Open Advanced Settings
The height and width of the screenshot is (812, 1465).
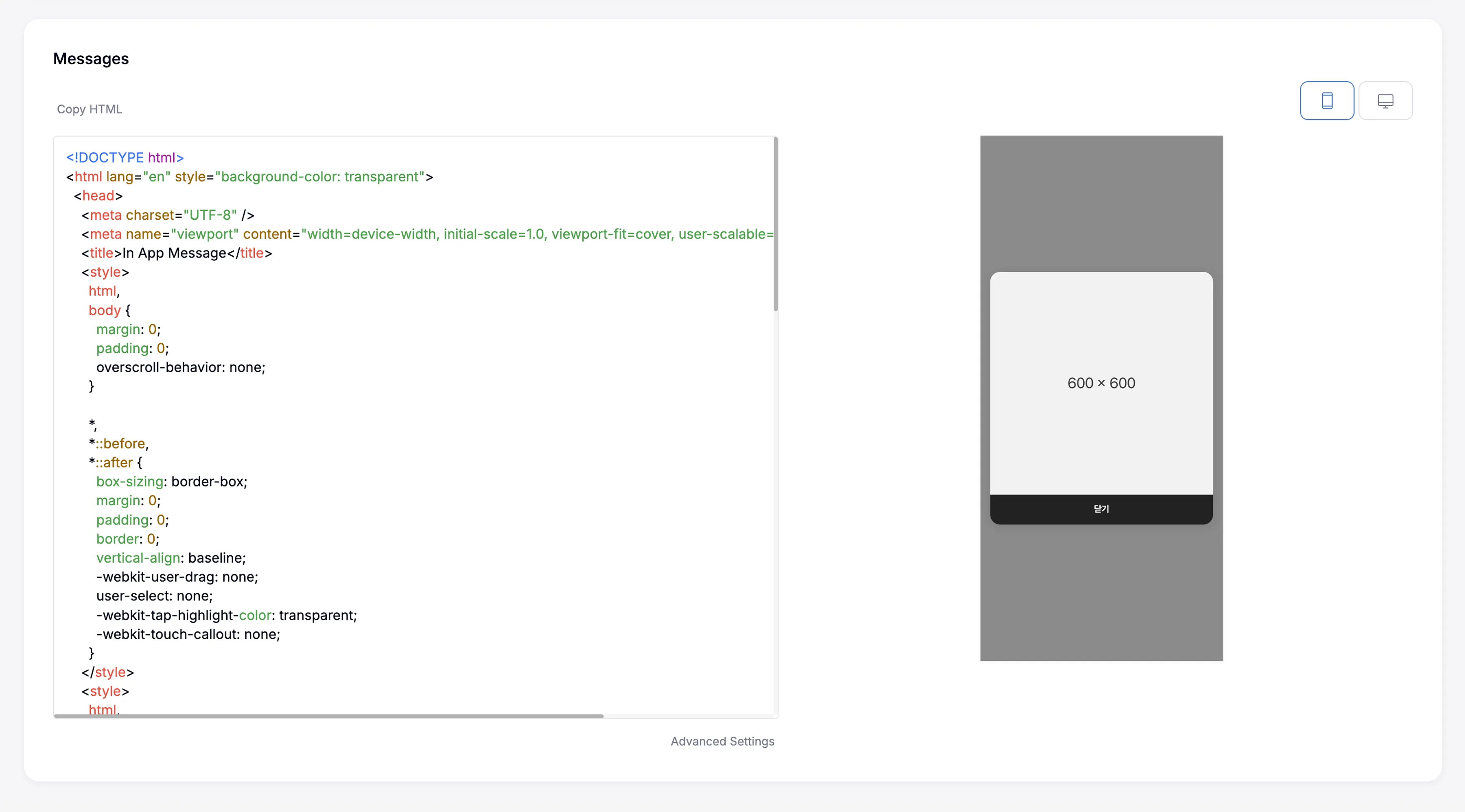(x=722, y=741)
